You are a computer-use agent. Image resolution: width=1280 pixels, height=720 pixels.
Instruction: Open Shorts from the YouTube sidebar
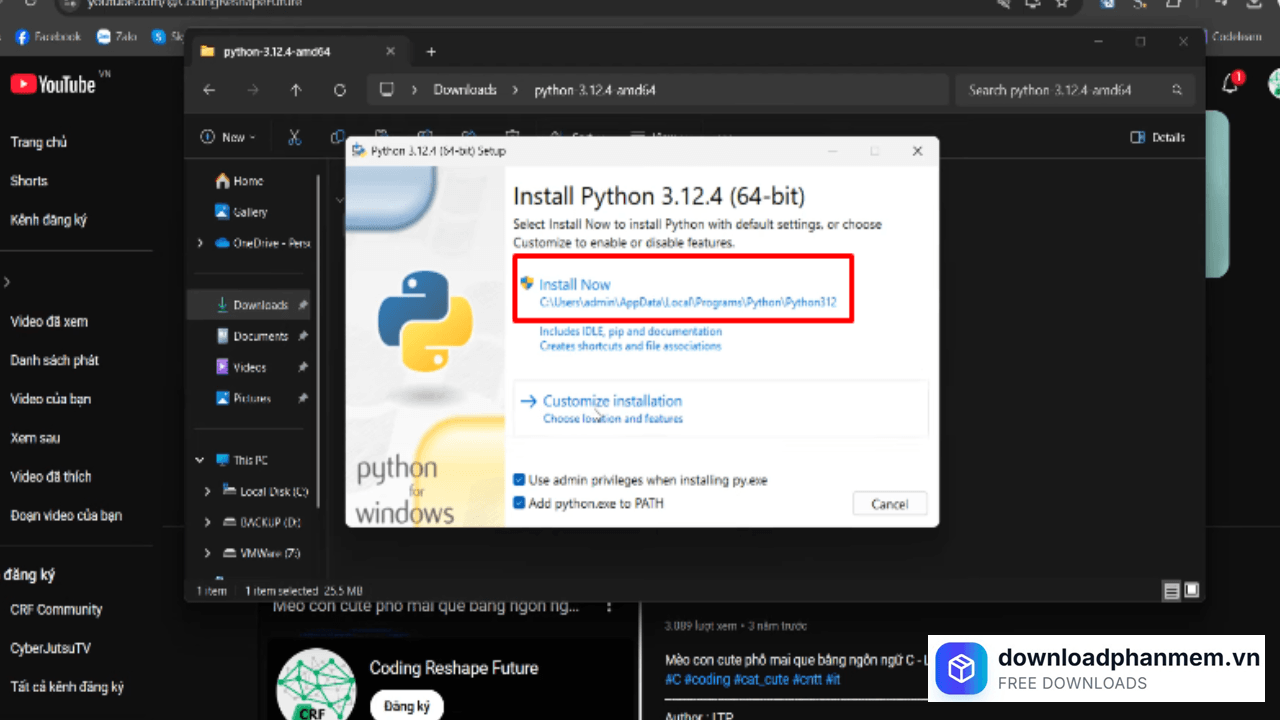point(28,180)
